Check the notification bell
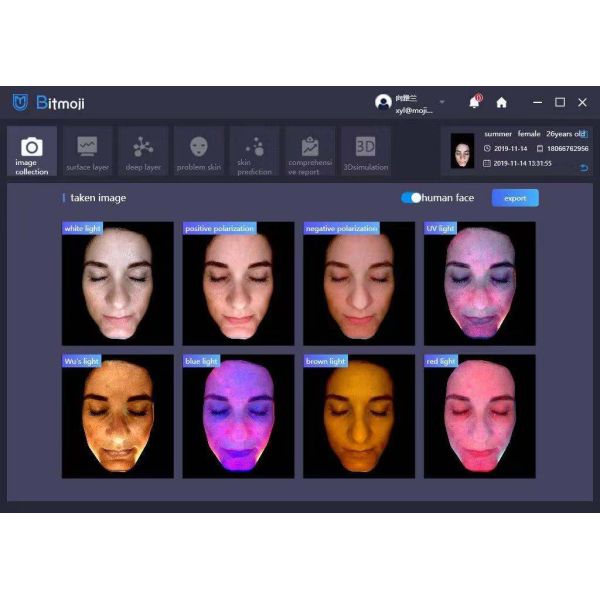 [x=474, y=102]
